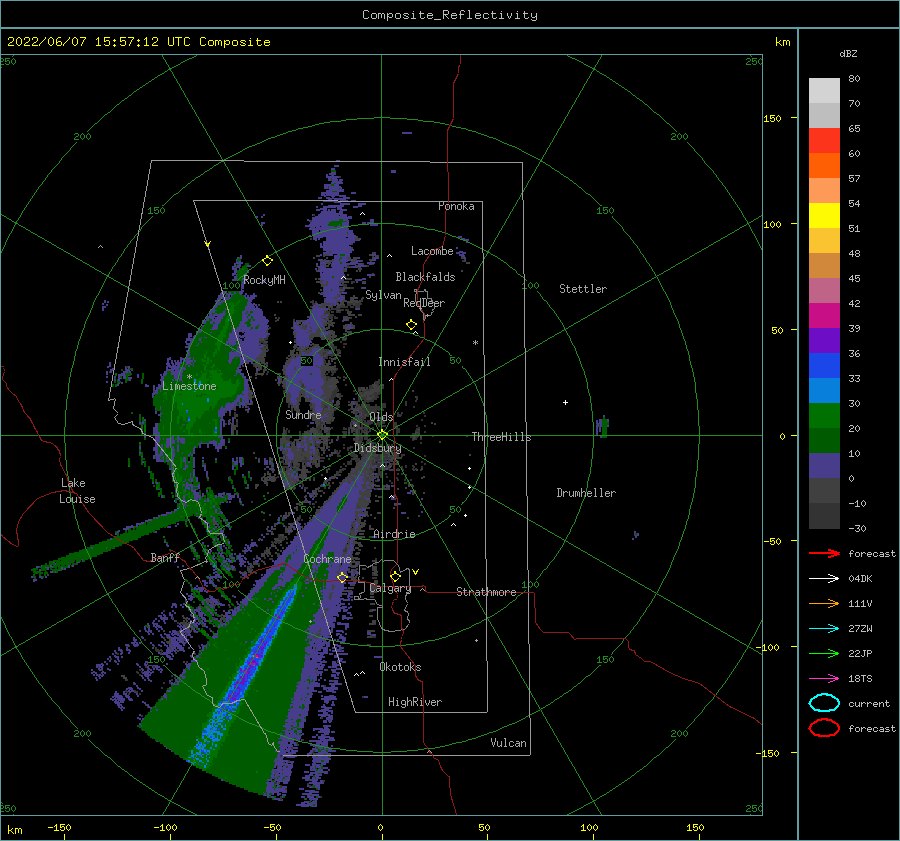This screenshot has width=900, height=841.
Task: Click the cyan current ellipse legend icon
Action: click(824, 703)
